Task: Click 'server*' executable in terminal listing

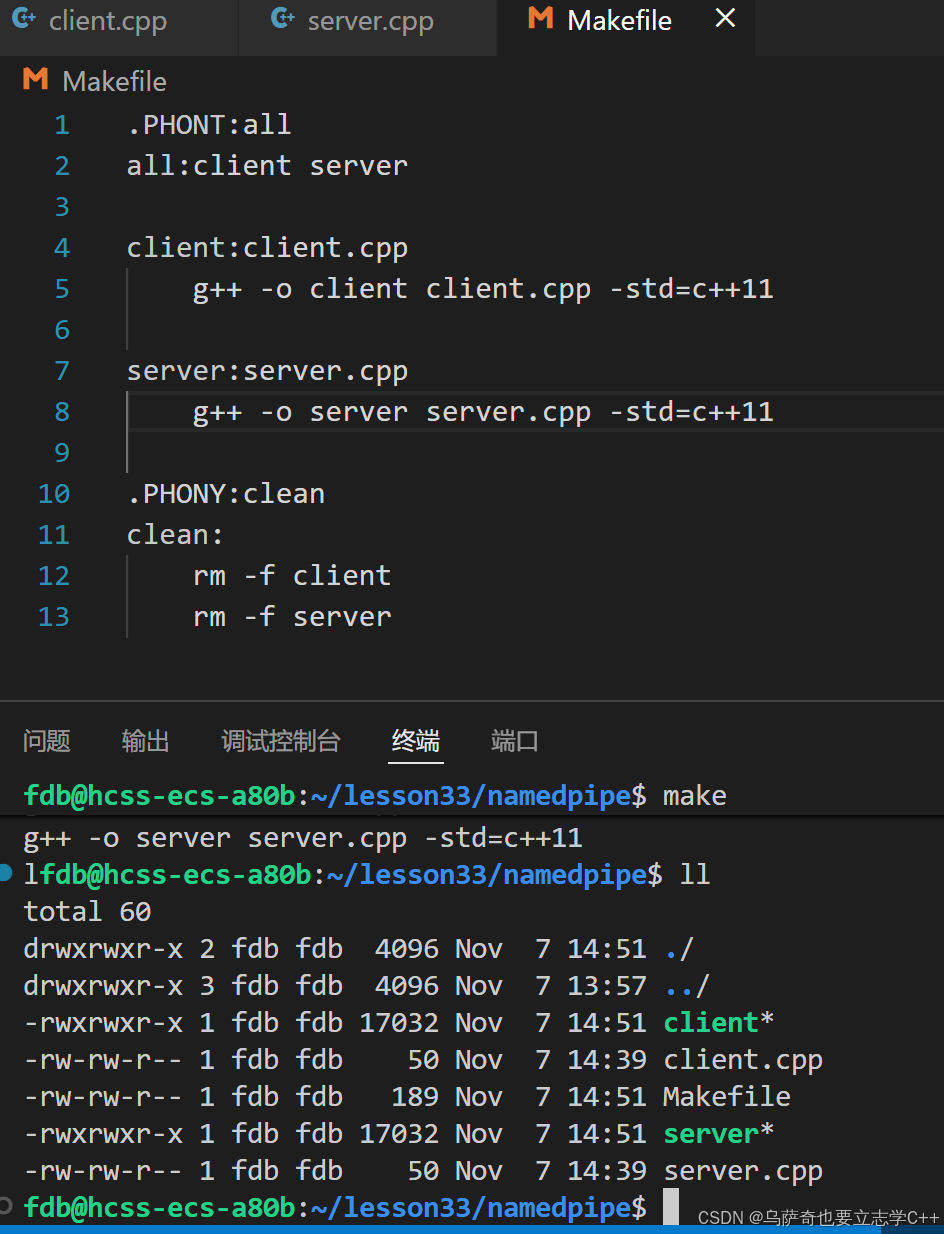Action: [x=719, y=1134]
